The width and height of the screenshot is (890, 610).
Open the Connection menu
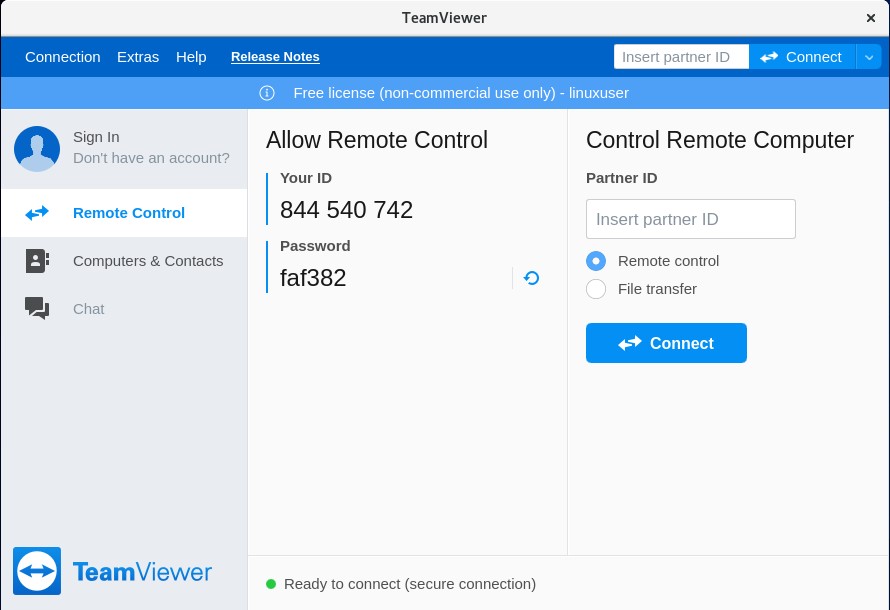click(x=63, y=57)
